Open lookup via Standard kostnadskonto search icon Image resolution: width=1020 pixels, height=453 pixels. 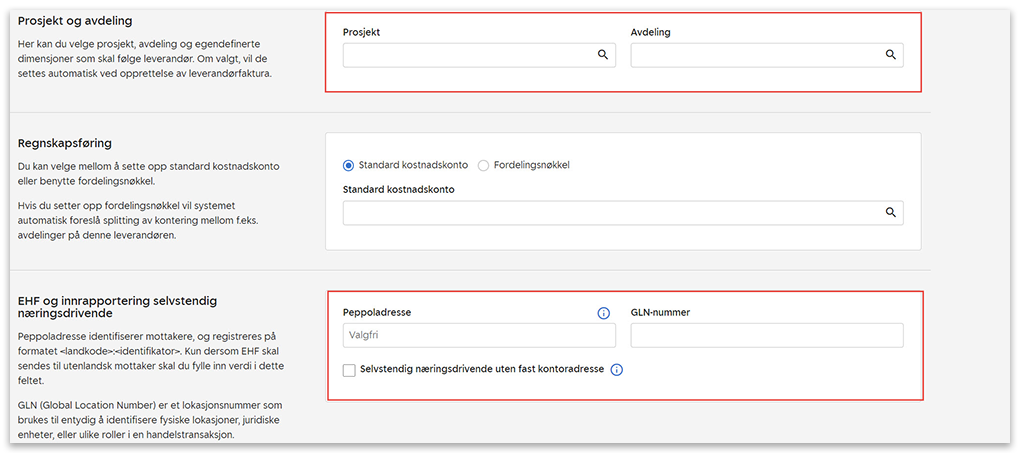(x=890, y=213)
